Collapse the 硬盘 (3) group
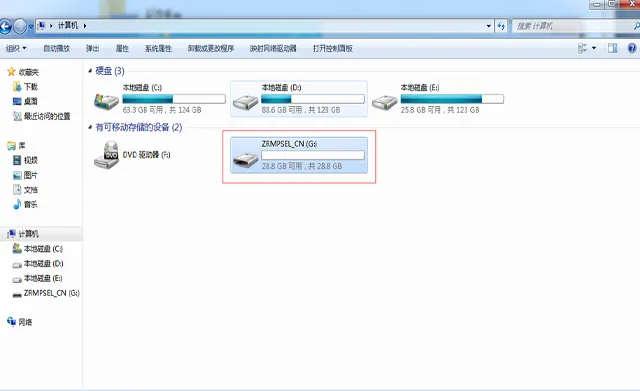Image resolution: width=640 pixels, height=391 pixels. pyautogui.click(x=90, y=71)
